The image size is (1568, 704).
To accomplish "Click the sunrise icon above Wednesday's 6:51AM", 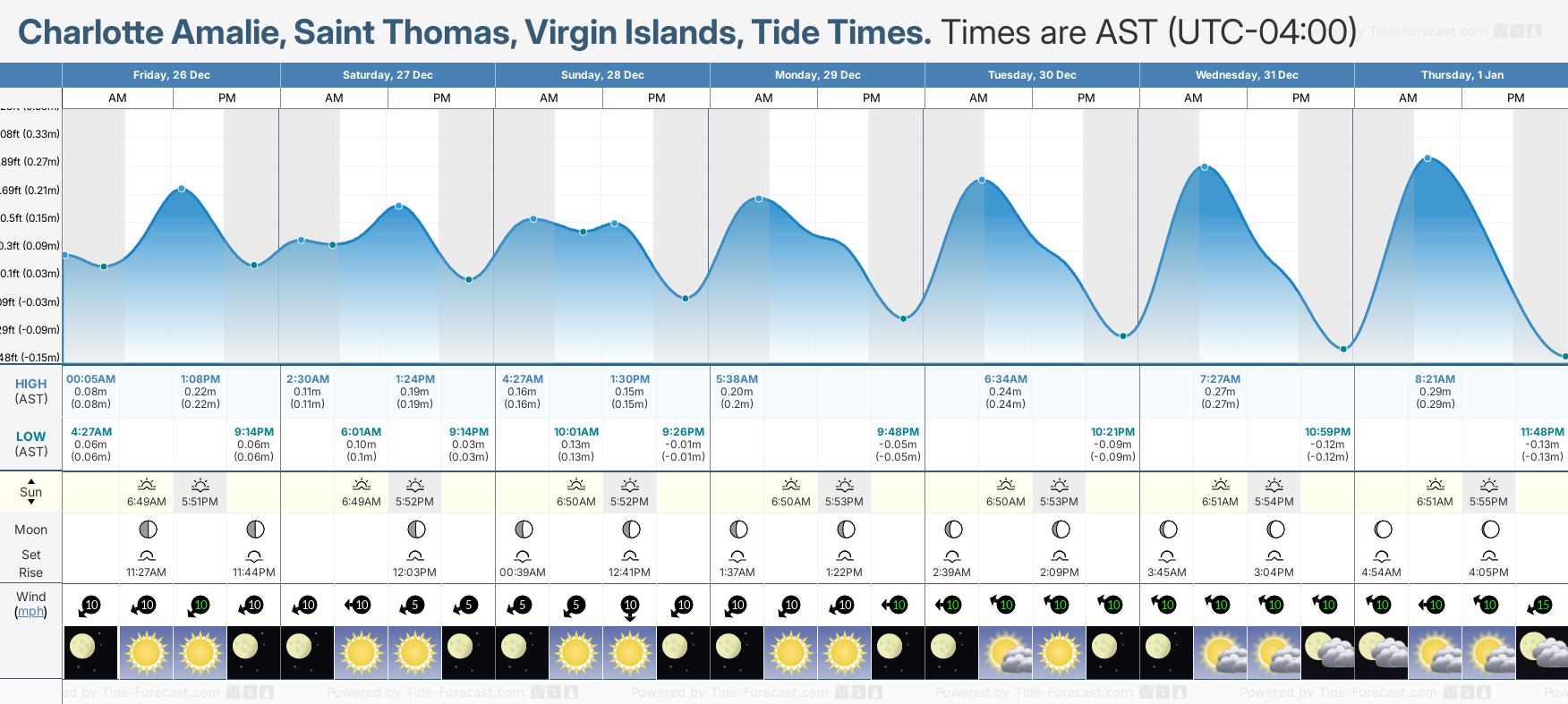I will 1220,485.
